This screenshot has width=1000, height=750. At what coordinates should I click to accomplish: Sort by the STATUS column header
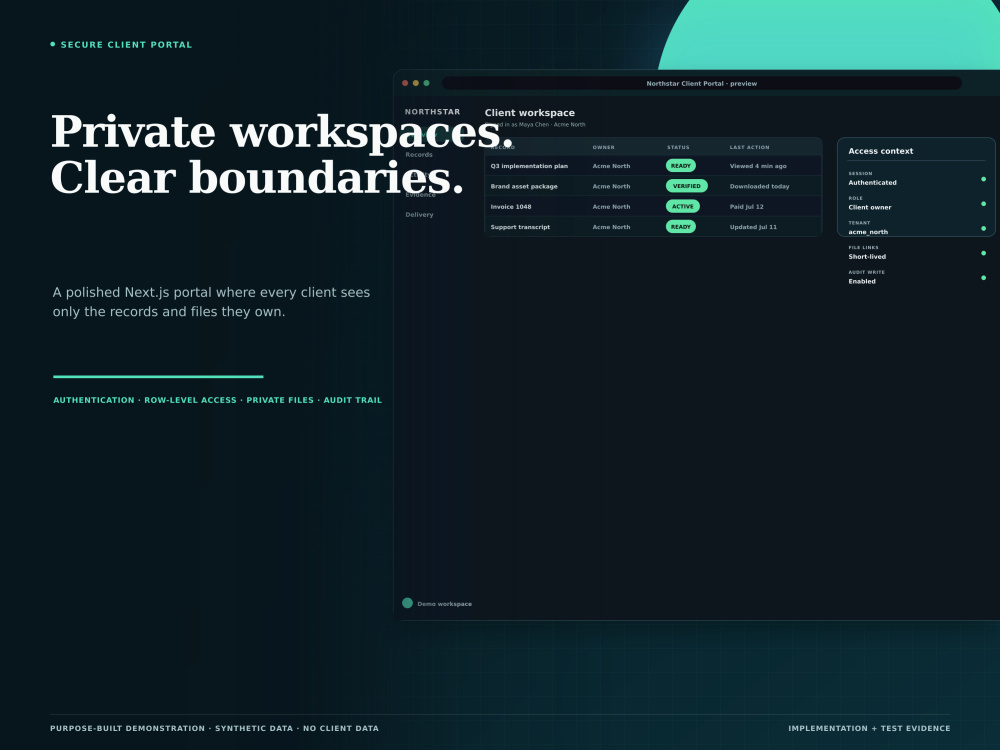point(678,147)
